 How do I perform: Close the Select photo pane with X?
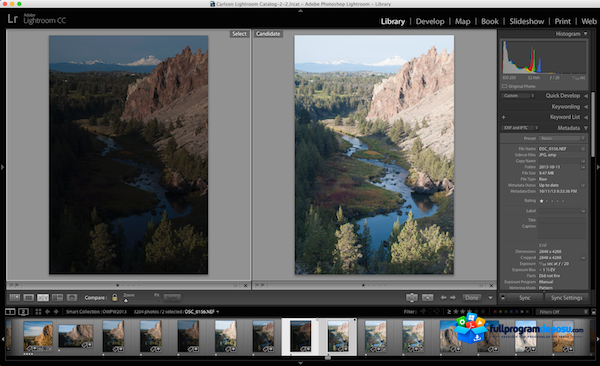(246, 286)
